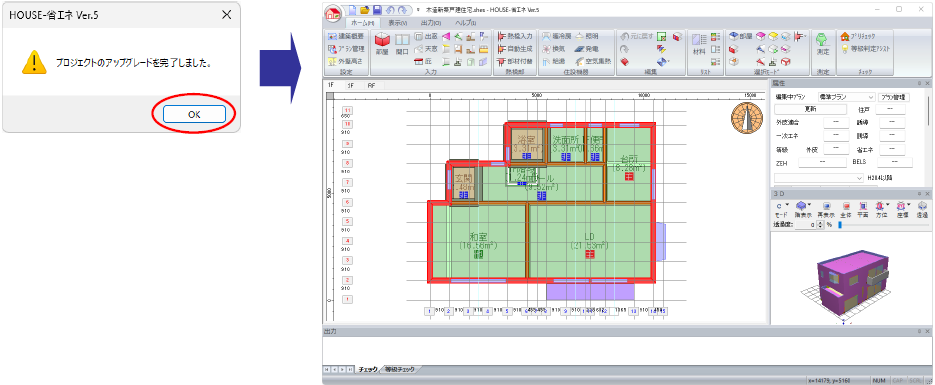The image size is (935, 385).
Task: Toggle the pin on the 属性 panel
Action: coord(919,83)
